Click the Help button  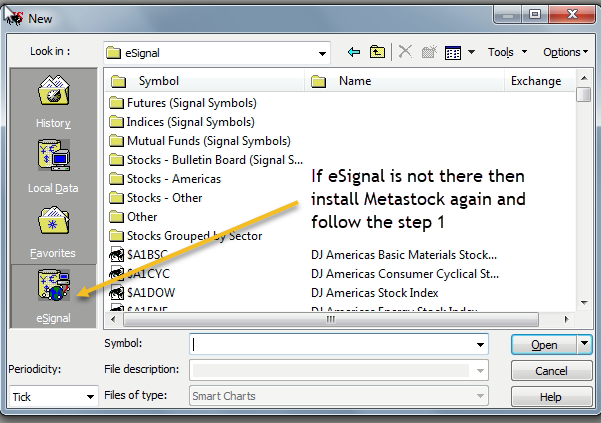tap(552, 397)
